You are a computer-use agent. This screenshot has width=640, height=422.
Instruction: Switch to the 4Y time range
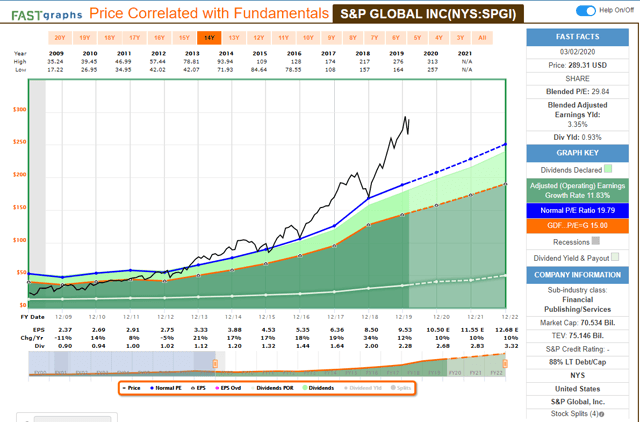pyautogui.click(x=439, y=38)
